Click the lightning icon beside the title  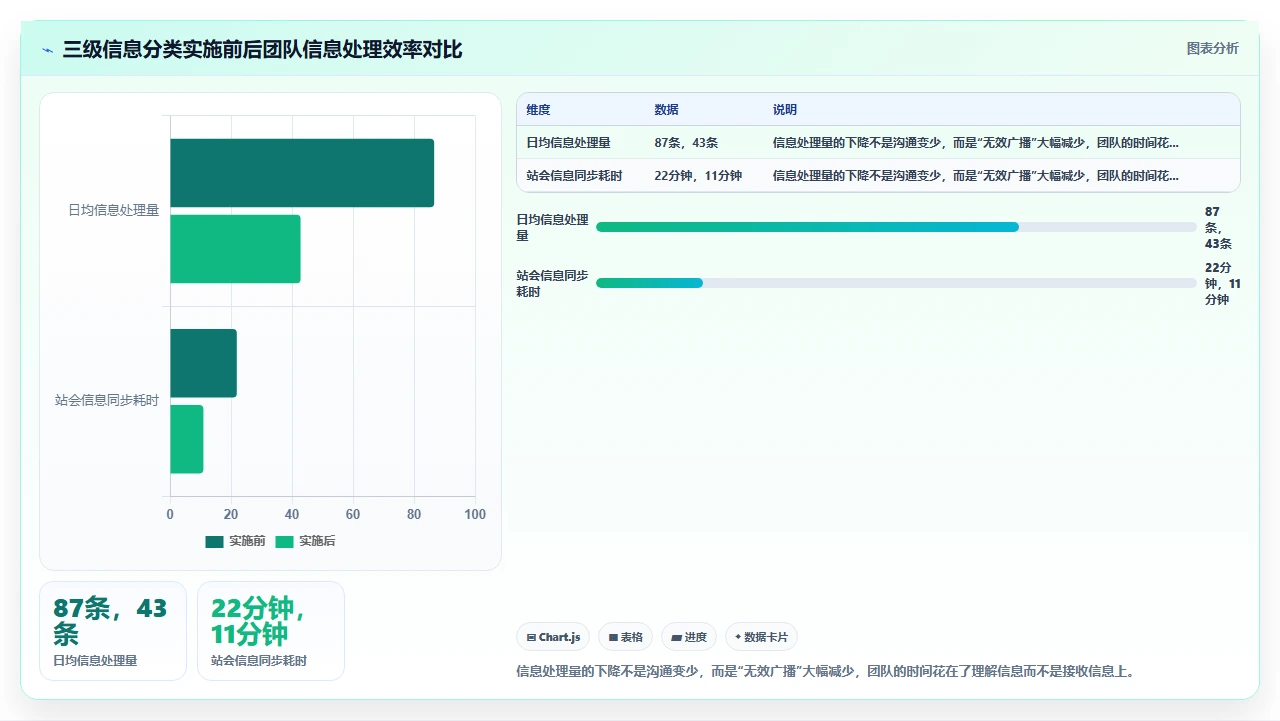click(48, 50)
